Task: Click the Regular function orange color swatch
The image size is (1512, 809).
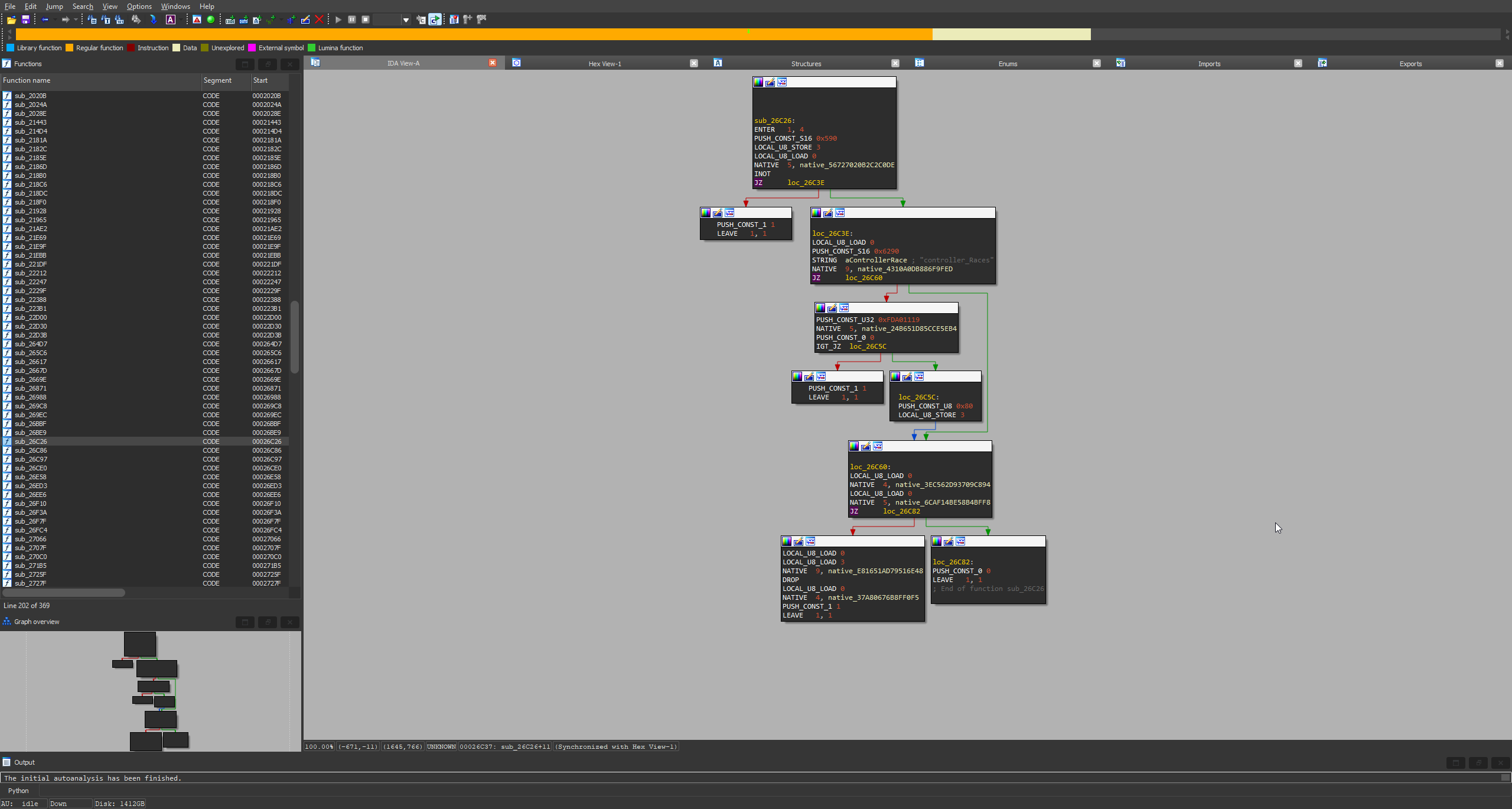Action: 70,48
